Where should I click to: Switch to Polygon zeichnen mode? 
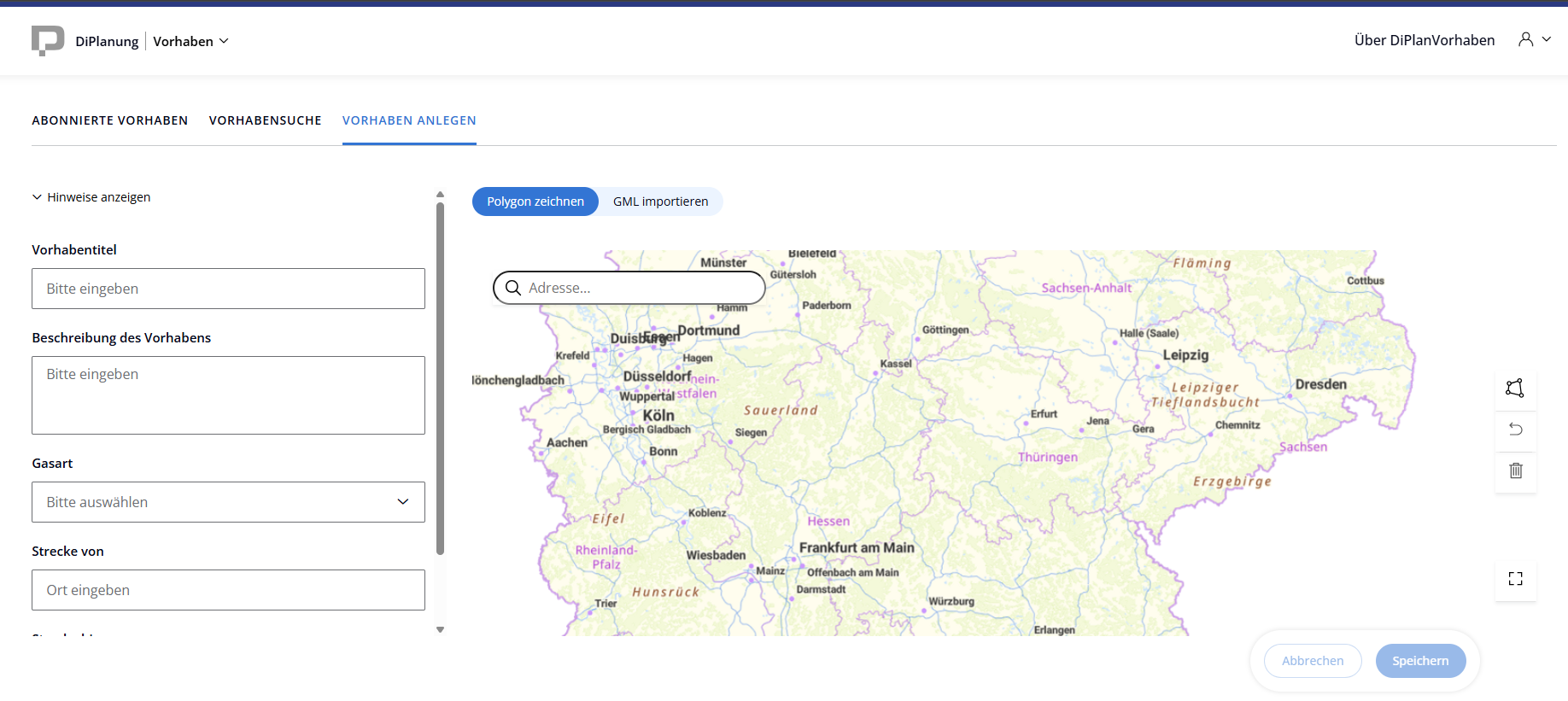click(535, 202)
